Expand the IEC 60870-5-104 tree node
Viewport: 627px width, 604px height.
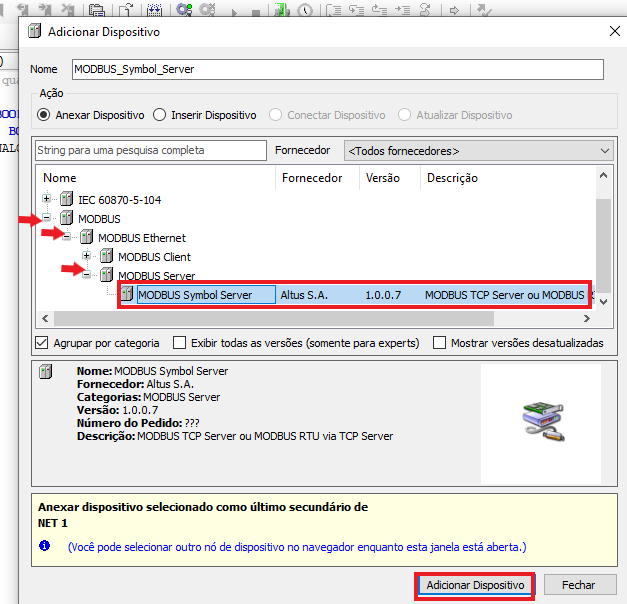pos(46,199)
